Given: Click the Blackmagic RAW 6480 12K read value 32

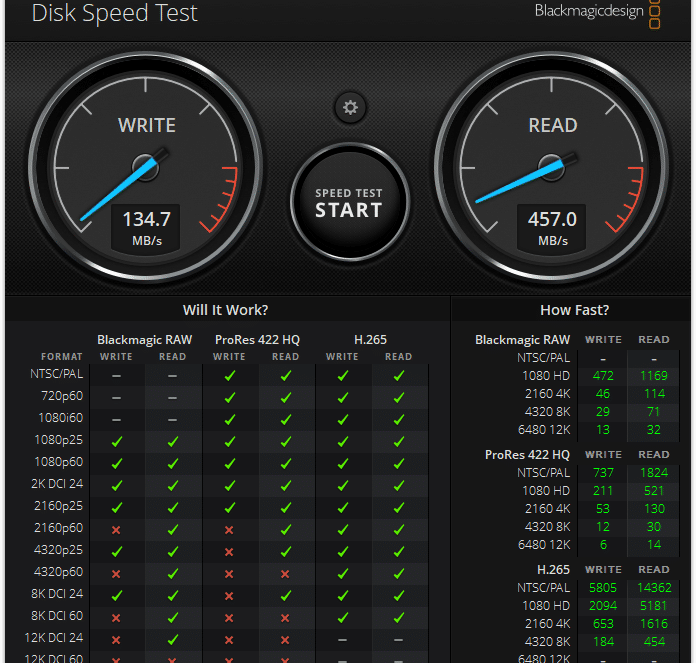Looking at the screenshot, I should (653, 430).
